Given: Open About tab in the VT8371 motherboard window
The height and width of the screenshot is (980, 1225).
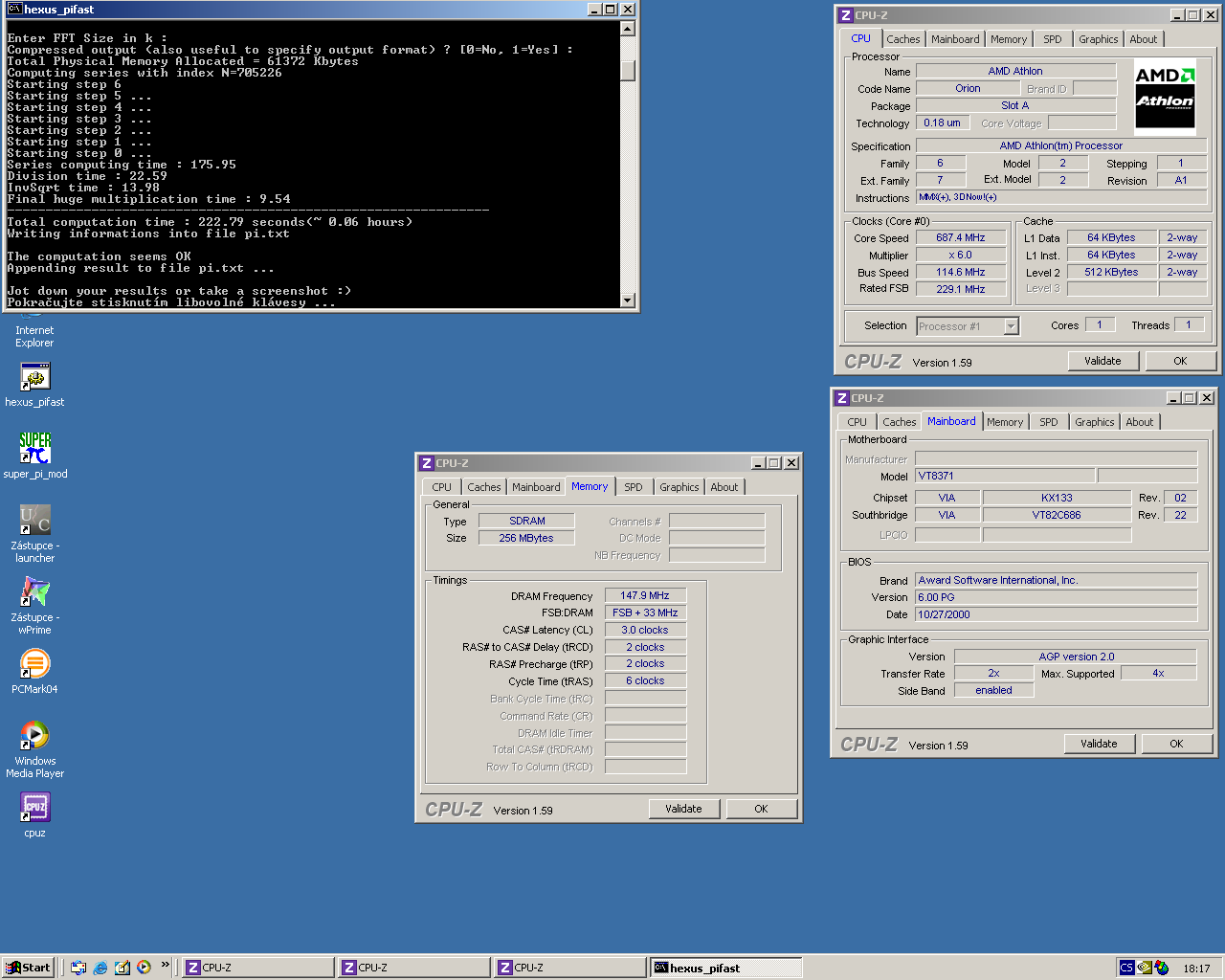Looking at the screenshot, I should pos(1139,422).
